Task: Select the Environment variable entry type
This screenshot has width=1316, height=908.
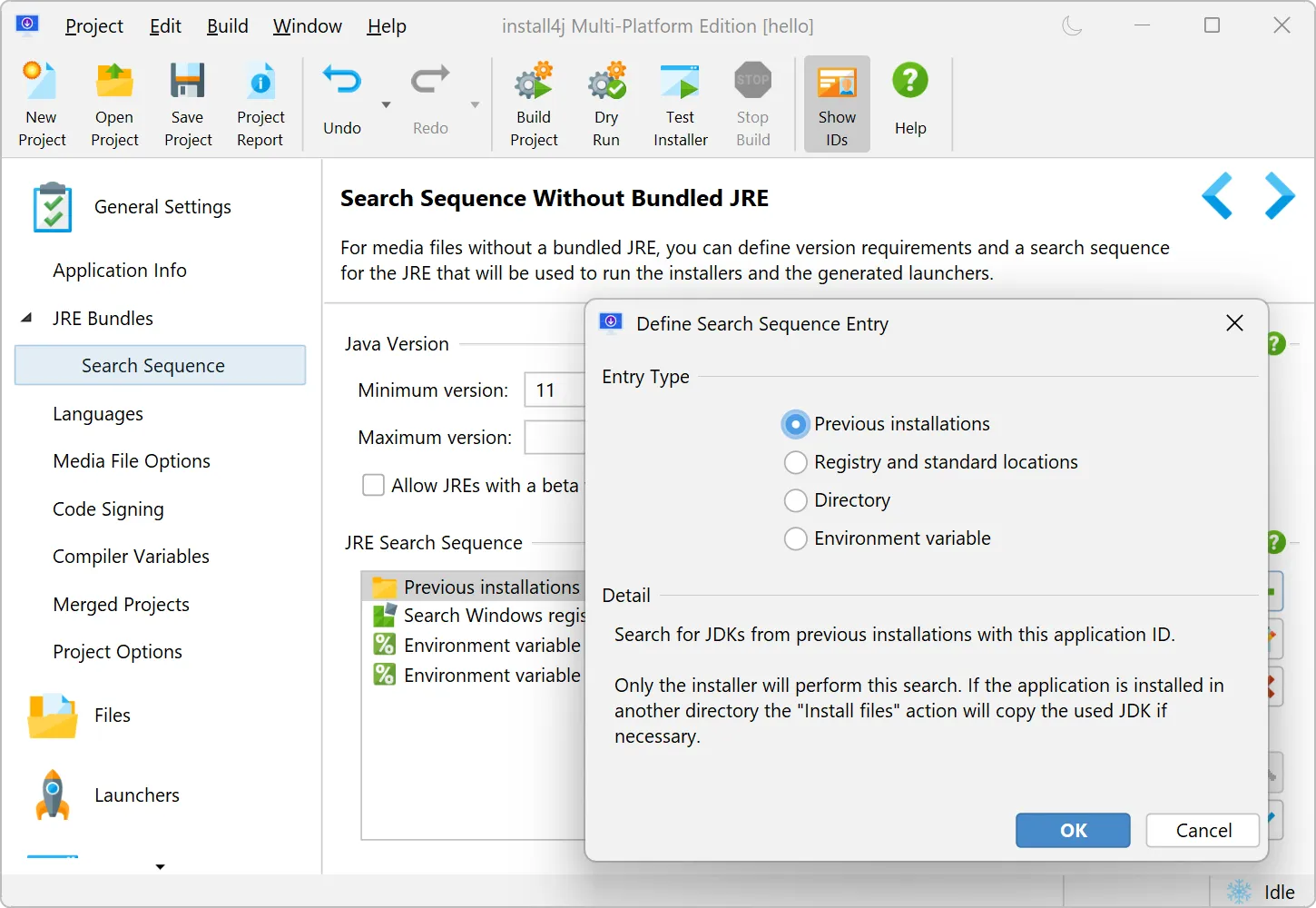Action: (x=795, y=538)
